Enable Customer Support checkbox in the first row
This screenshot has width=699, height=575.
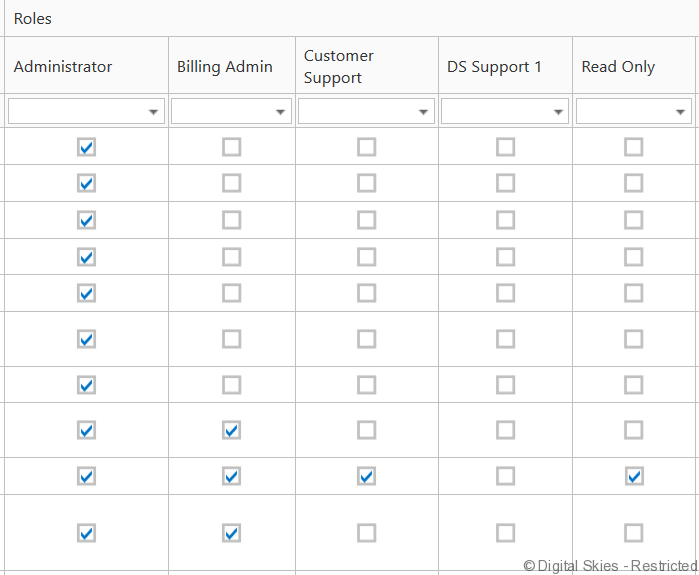click(367, 147)
